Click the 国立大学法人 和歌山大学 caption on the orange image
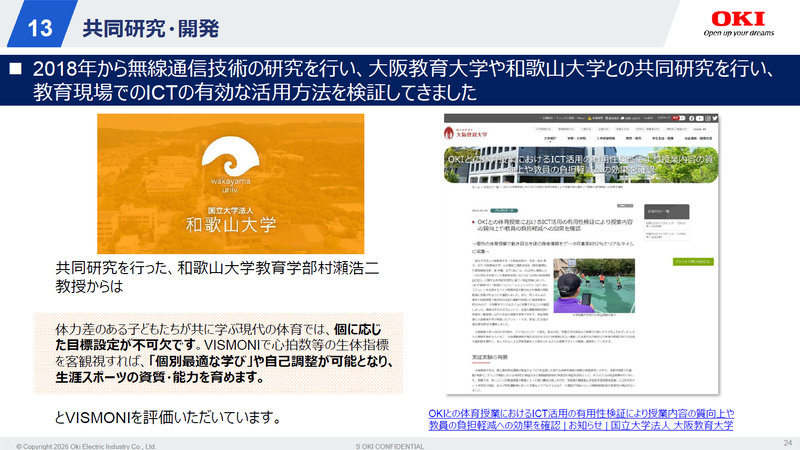 click(231, 220)
